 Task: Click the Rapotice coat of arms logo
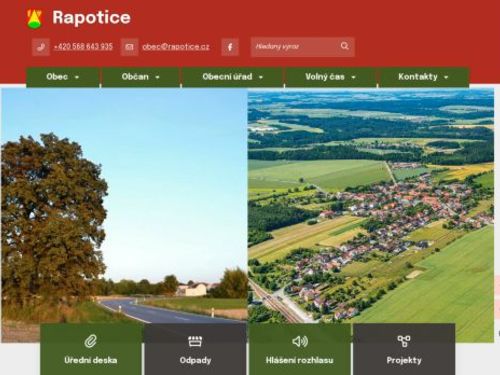point(34,19)
